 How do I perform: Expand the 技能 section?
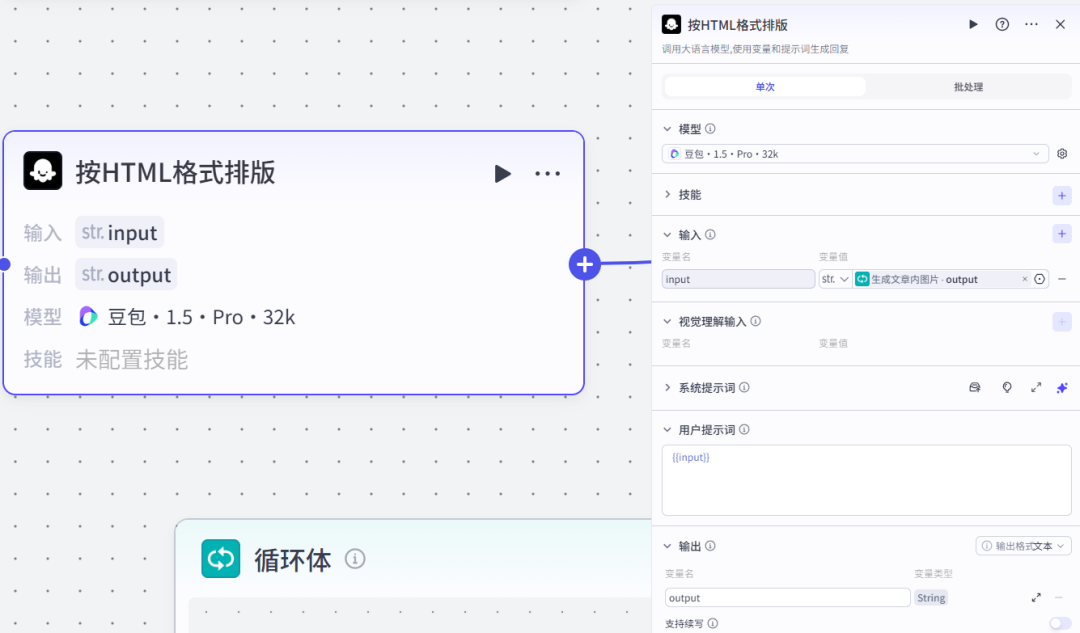tap(667, 195)
